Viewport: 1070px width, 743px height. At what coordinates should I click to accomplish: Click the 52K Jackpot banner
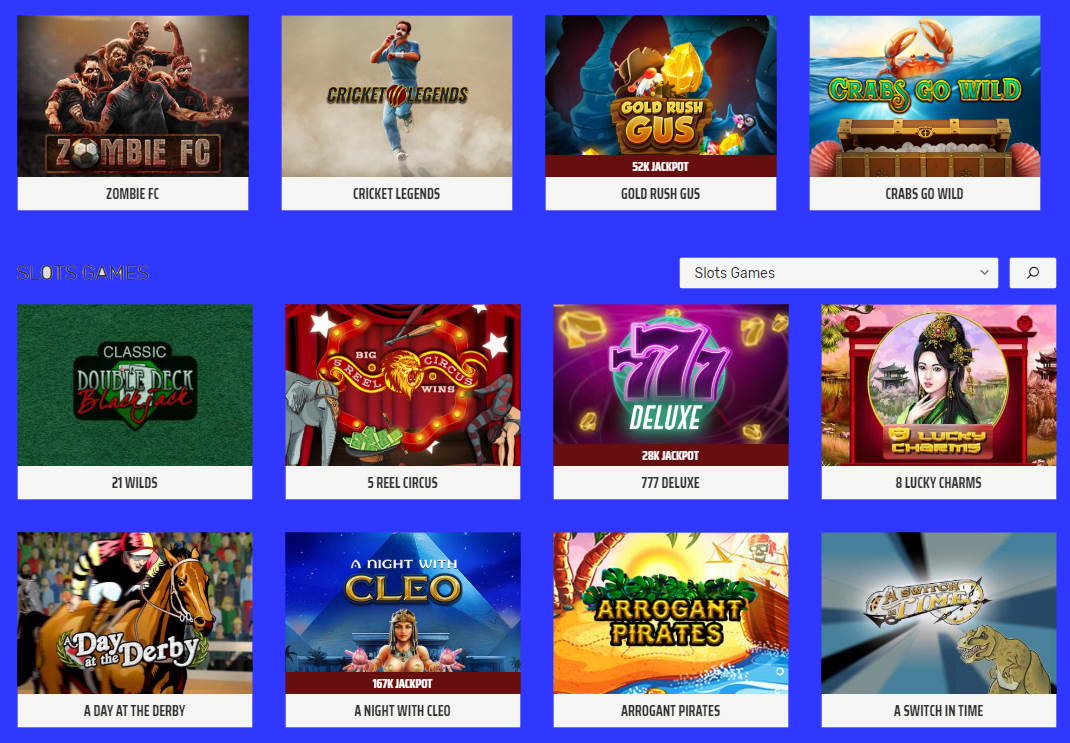pyautogui.click(x=661, y=166)
